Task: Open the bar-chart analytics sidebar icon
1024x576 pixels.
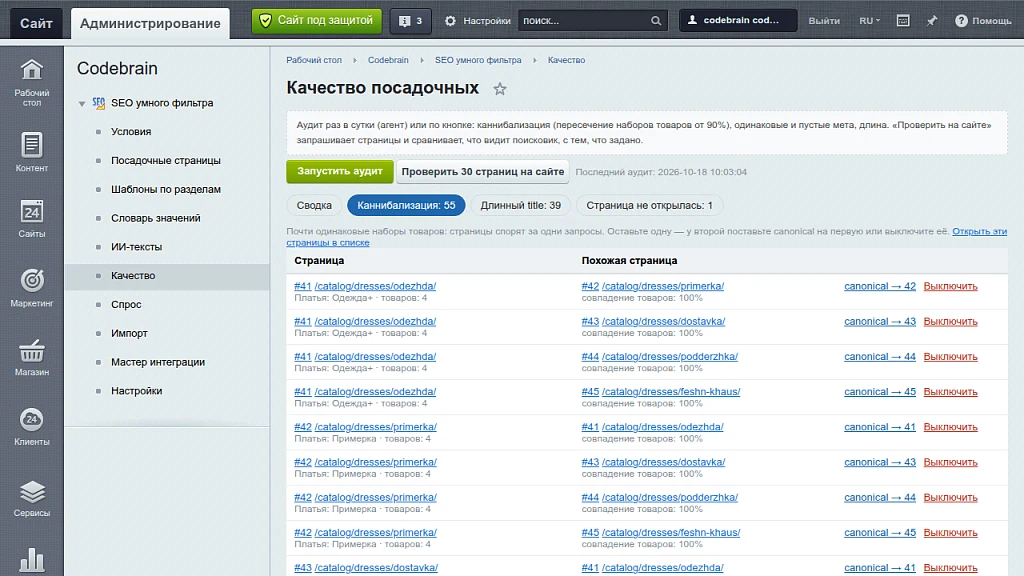Action: coord(31,560)
